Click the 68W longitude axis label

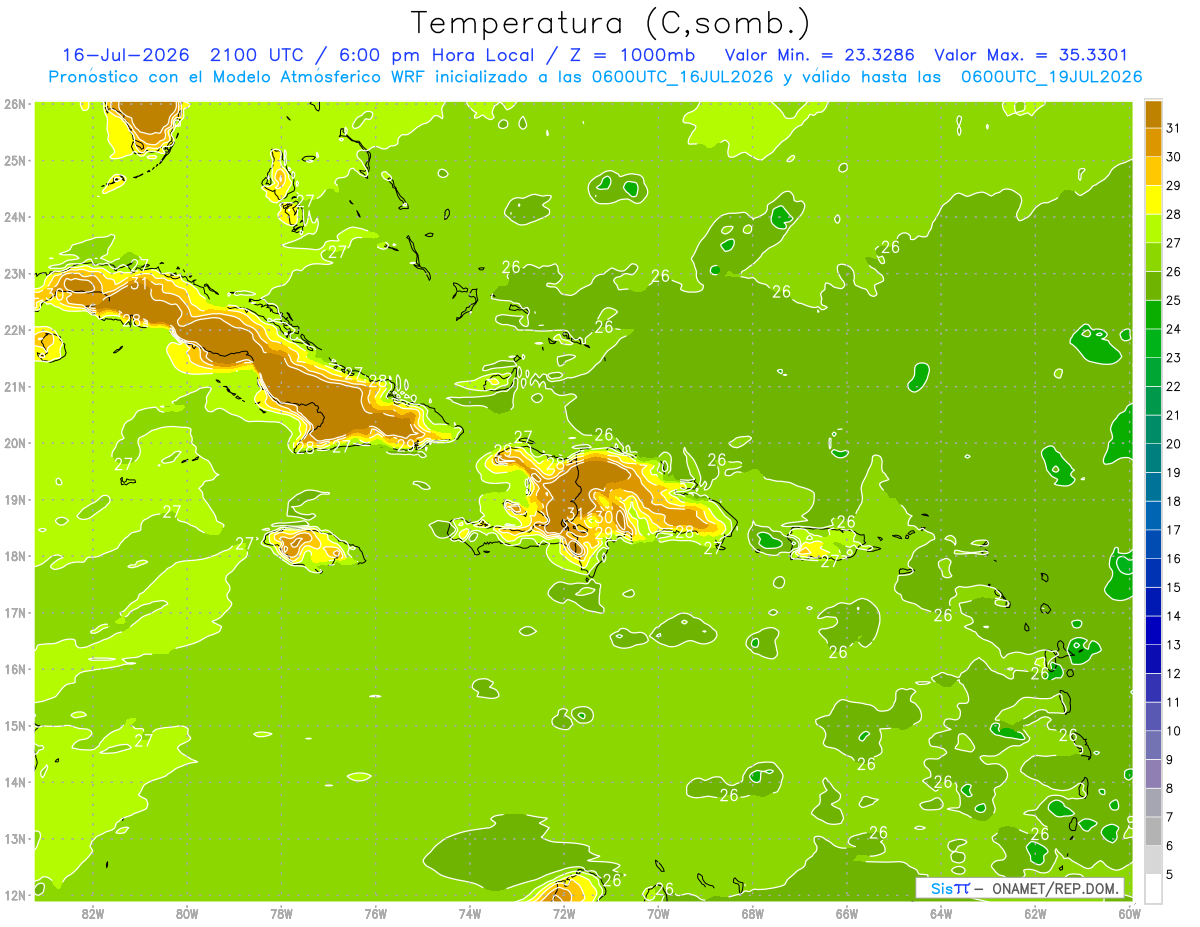click(752, 913)
